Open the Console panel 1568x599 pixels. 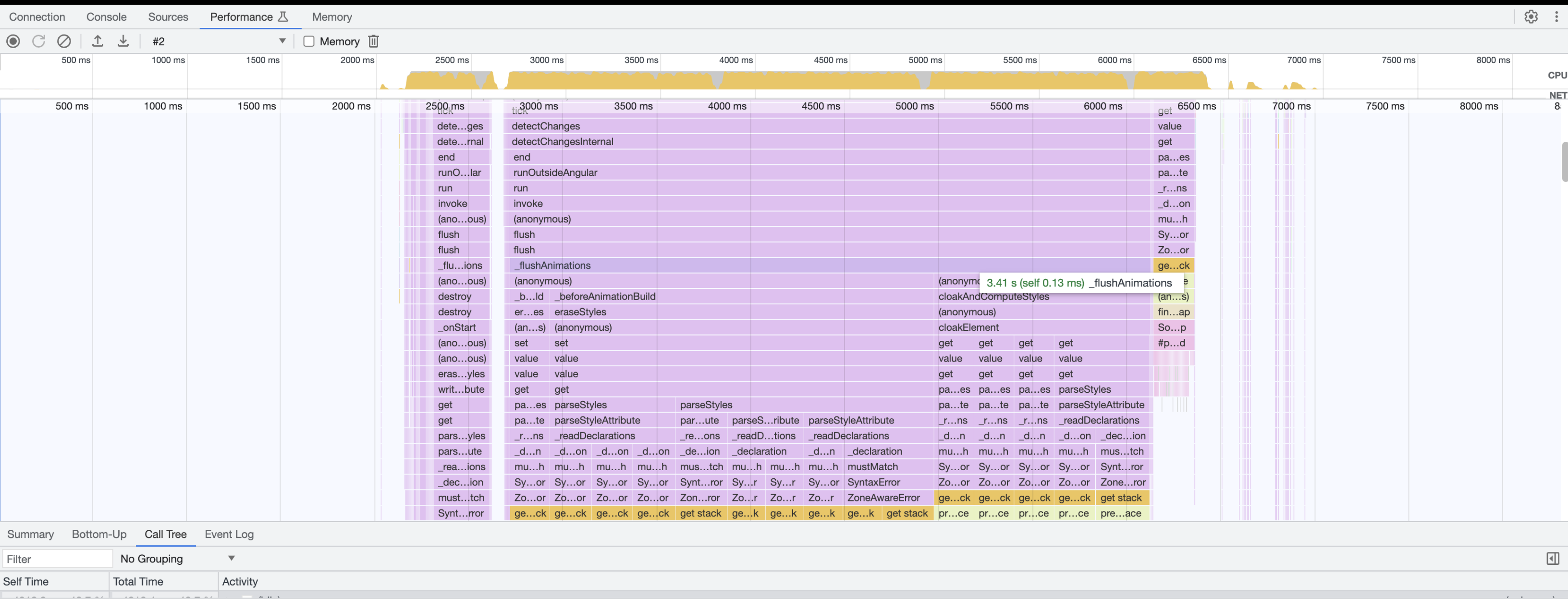click(107, 16)
